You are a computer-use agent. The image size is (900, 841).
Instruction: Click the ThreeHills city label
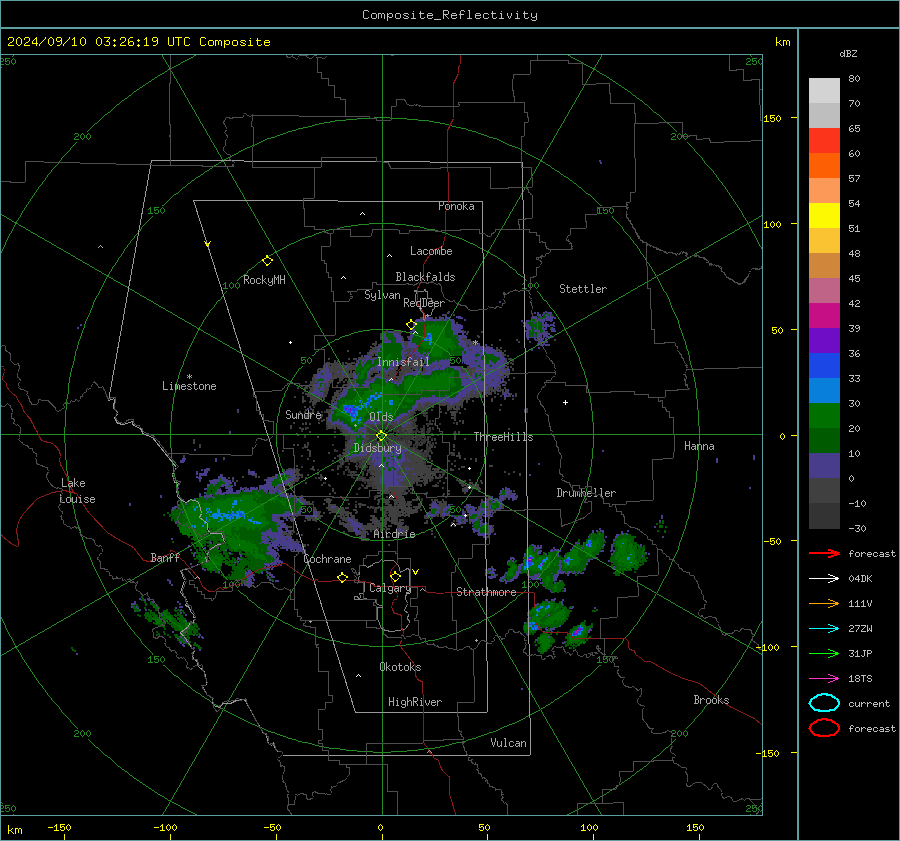coord(503,437)
